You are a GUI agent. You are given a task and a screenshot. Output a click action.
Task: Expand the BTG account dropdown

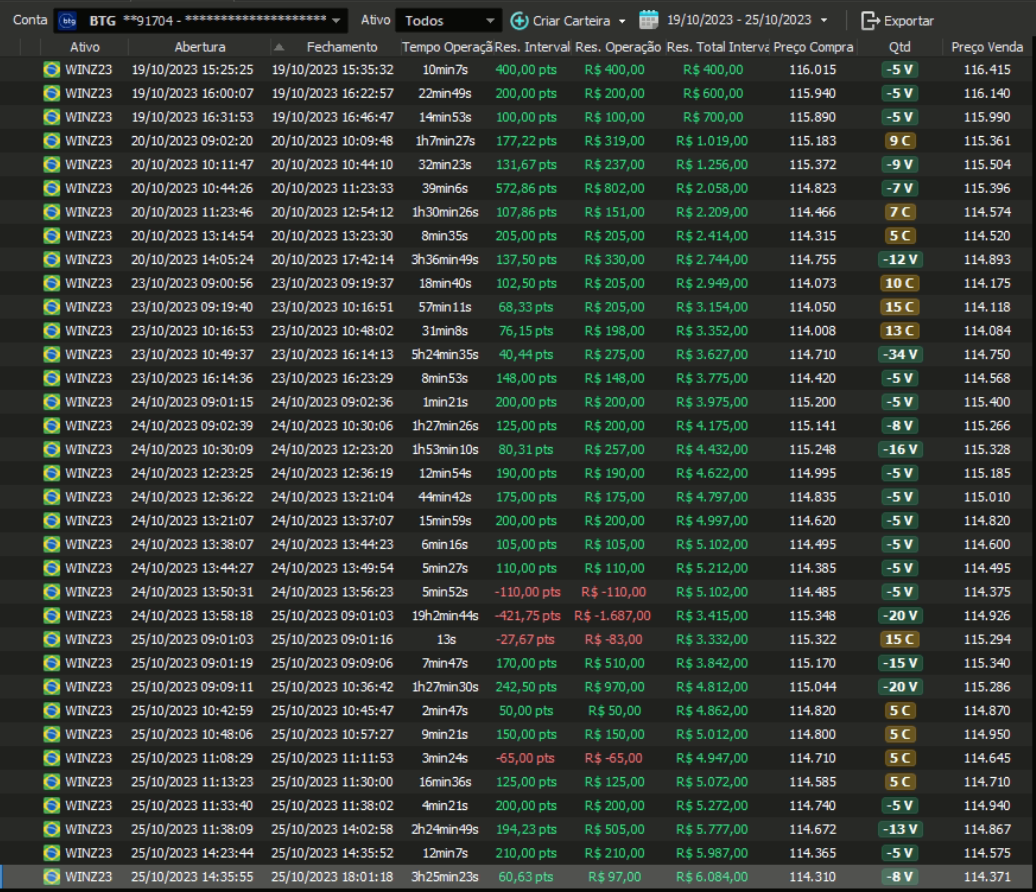[x=336, y=20]
